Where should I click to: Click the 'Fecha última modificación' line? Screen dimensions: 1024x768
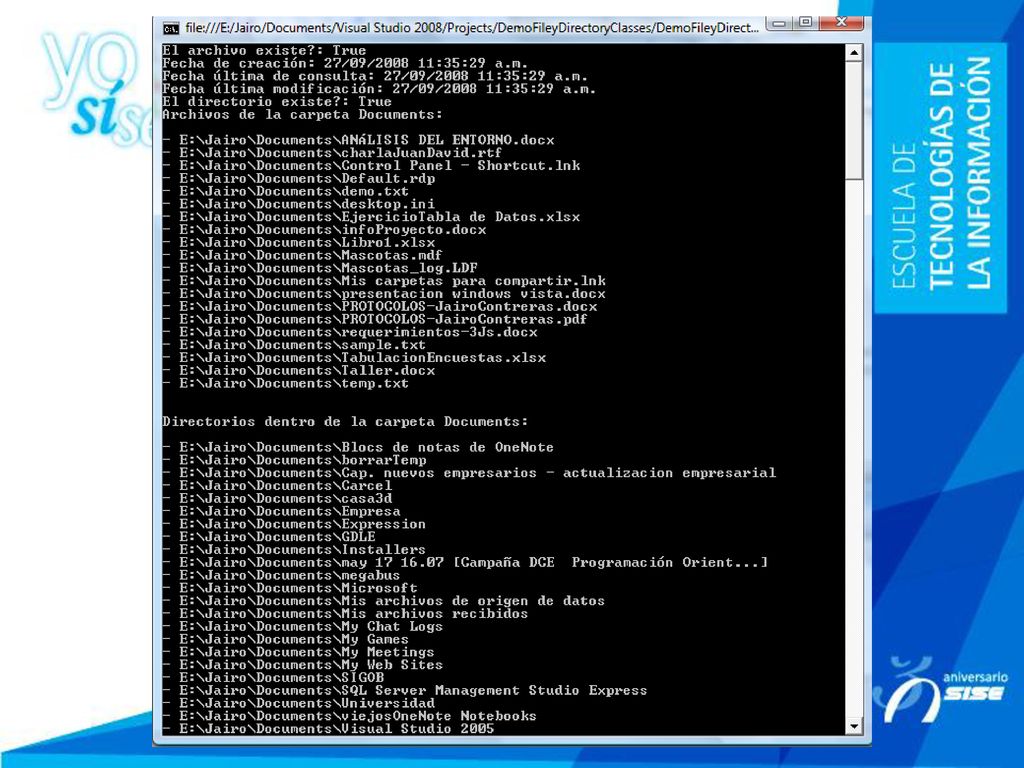point(379,89)
